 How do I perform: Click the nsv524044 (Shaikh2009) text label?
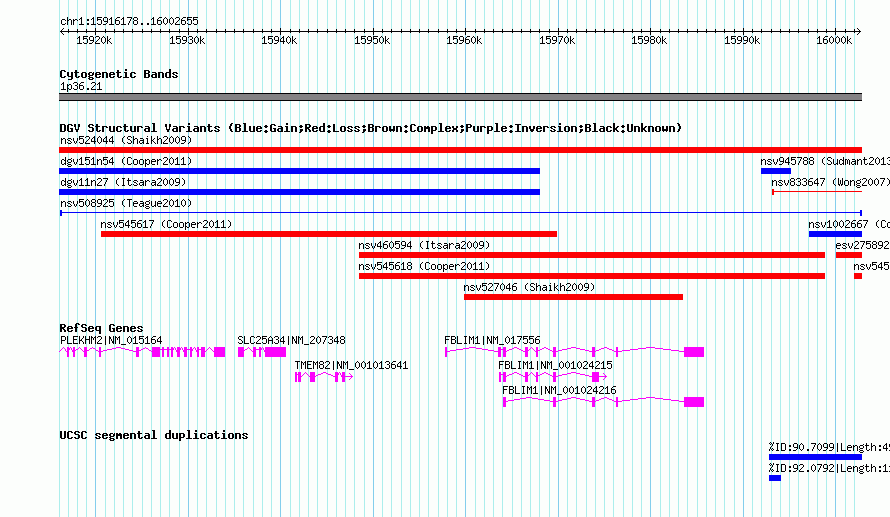coord(126,140)
